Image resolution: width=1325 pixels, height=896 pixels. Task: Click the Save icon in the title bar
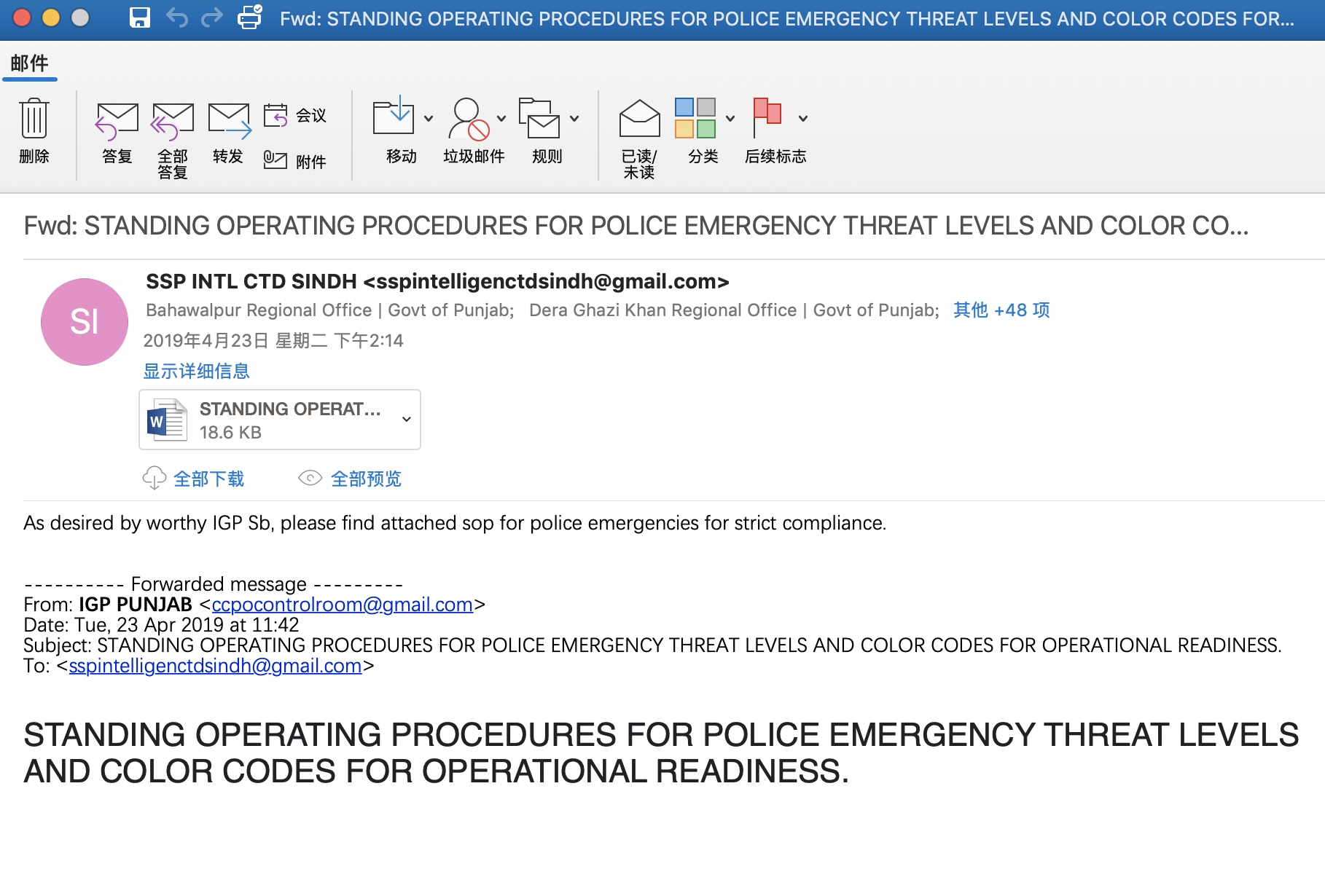pyautogui.click(x=139, y=17)
